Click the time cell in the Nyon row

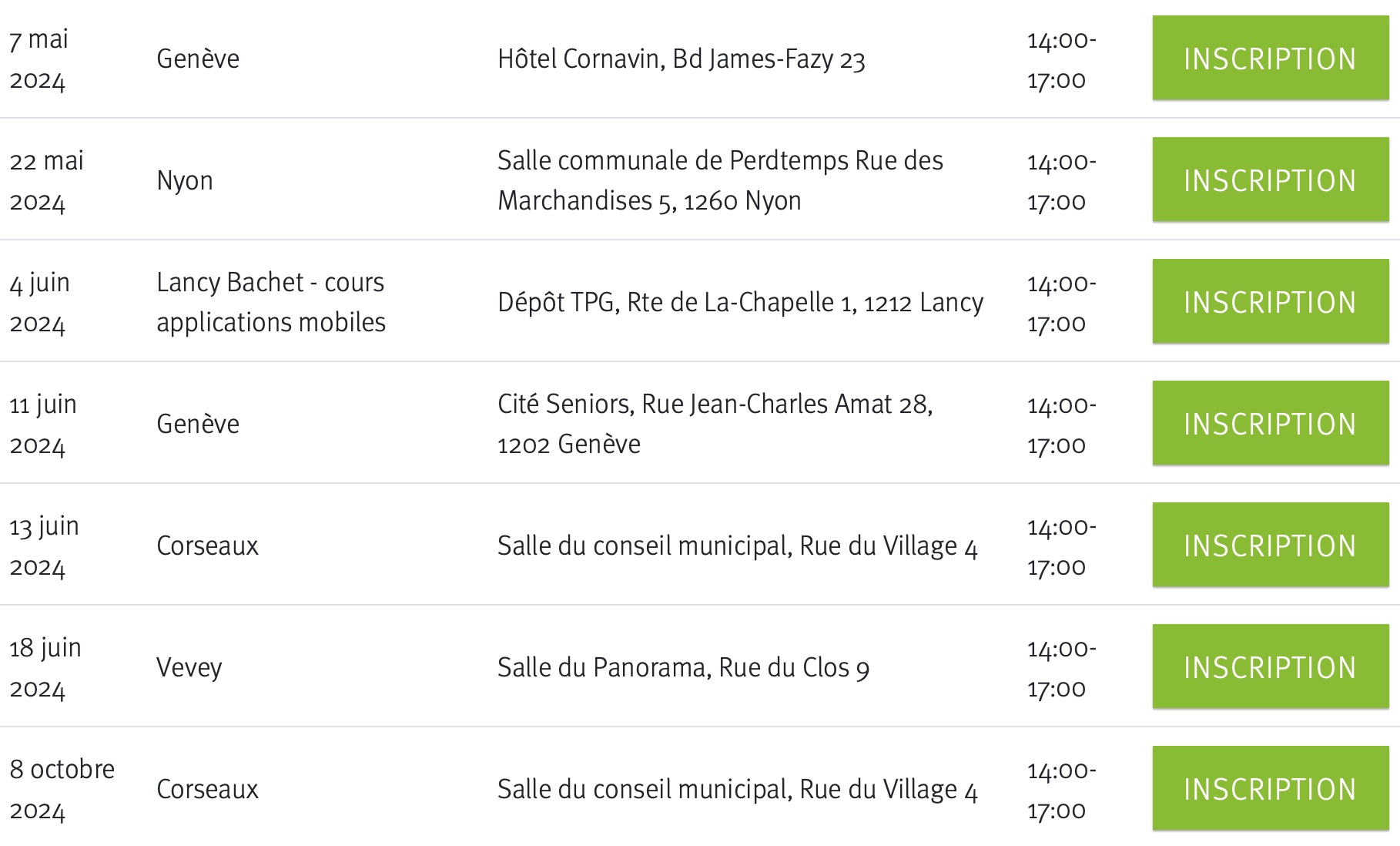point(1061,181)
